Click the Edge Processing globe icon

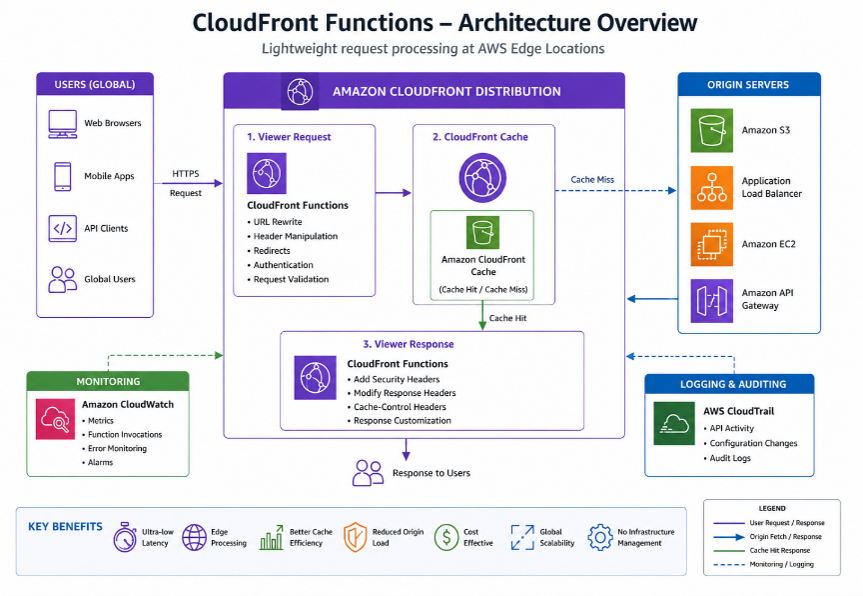tap(194, 538)
